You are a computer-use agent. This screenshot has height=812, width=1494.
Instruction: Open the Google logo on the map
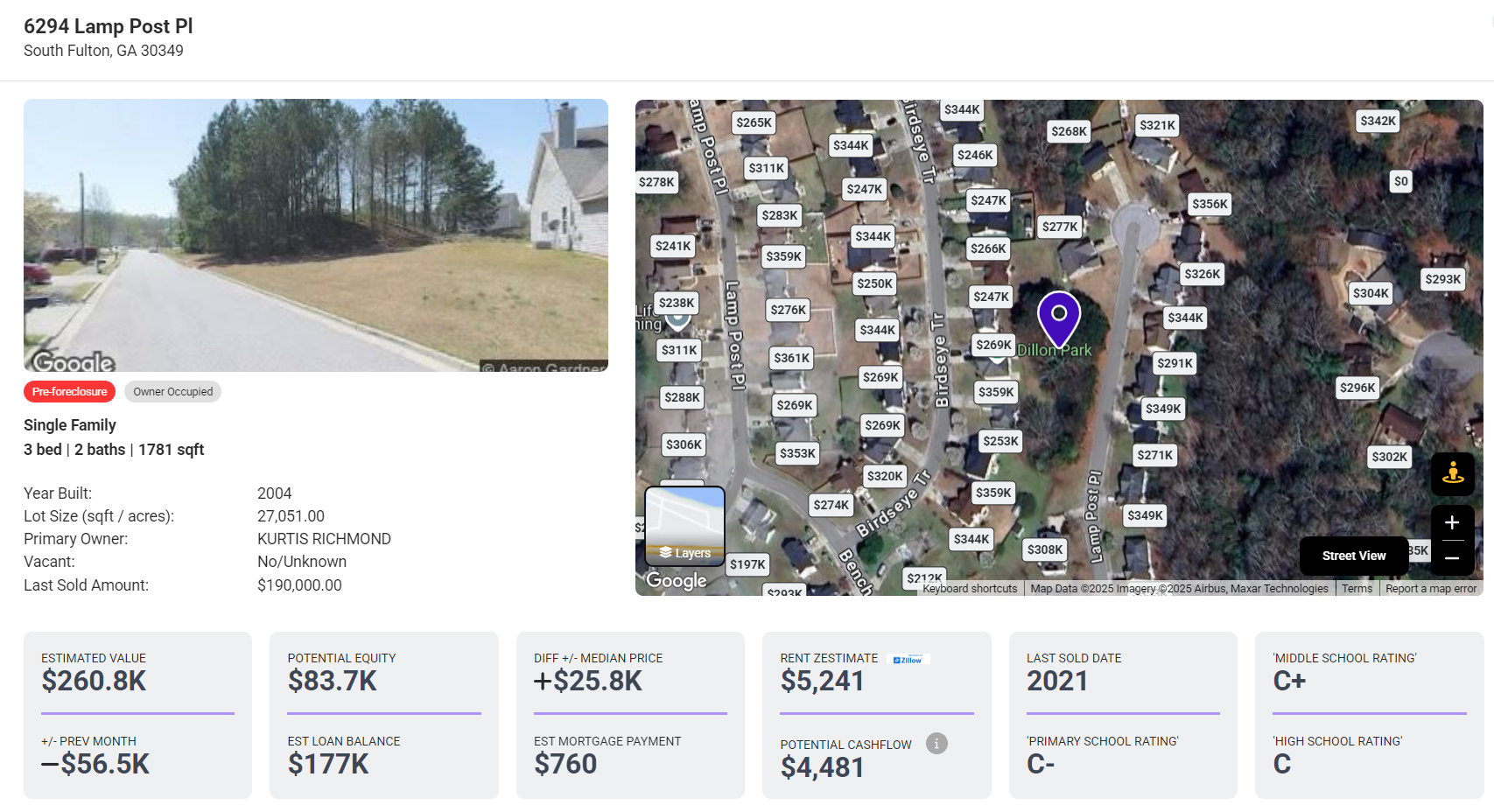click(x=677, y=581)
